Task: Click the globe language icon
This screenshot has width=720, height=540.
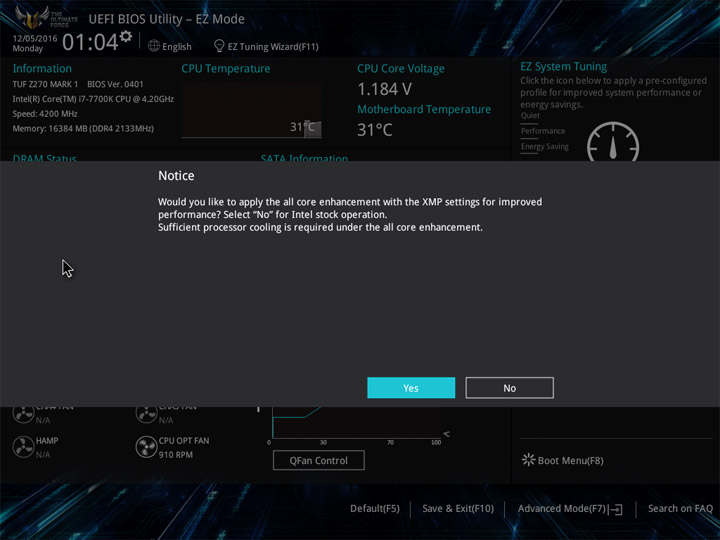Action: (x=154, y=46)
